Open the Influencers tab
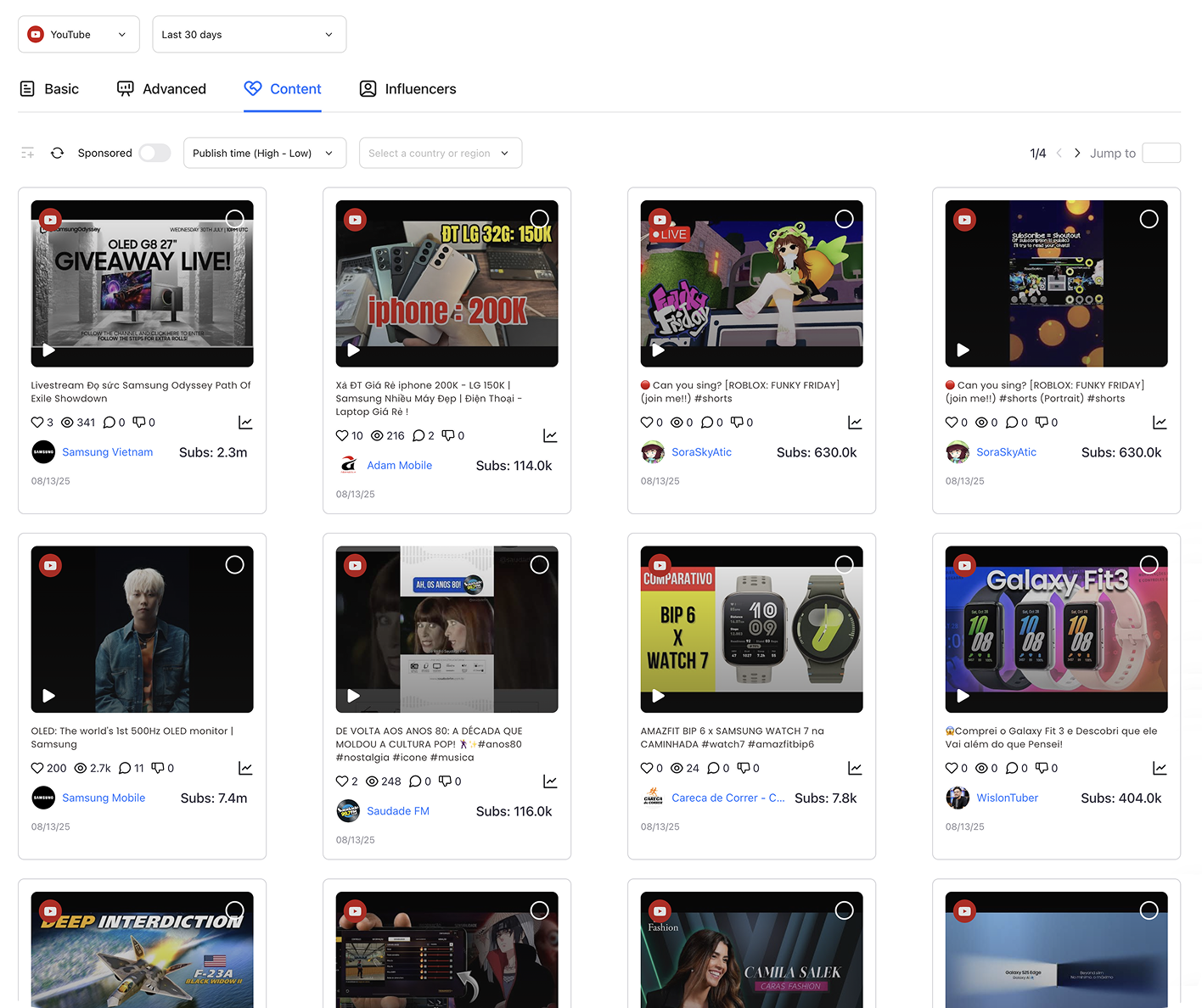Image resolution: width=1202 pixels, height=1008 pixels. point(408,89)
